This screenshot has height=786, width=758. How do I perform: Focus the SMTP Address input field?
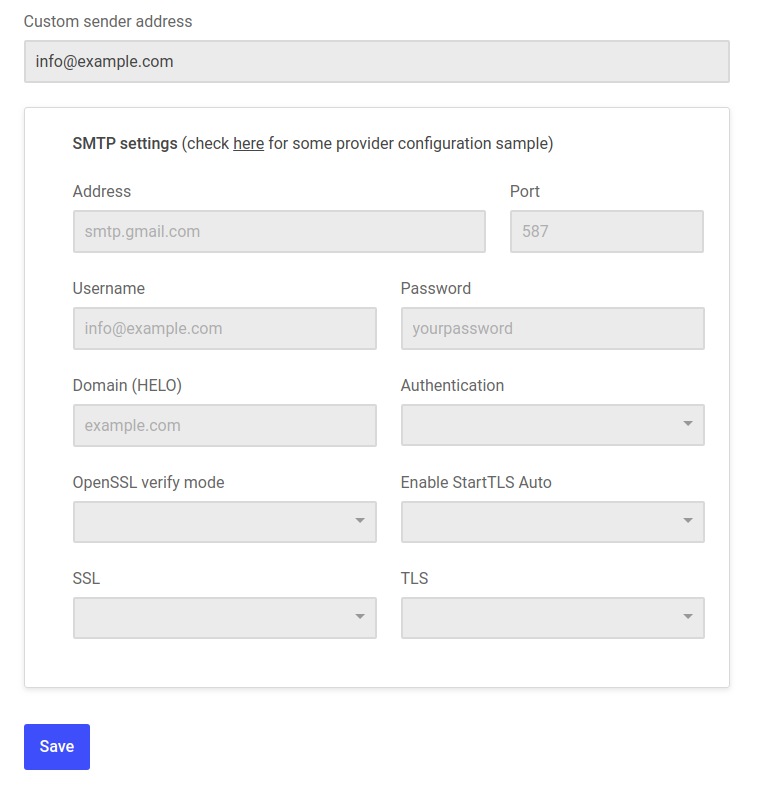coord(279,231)
